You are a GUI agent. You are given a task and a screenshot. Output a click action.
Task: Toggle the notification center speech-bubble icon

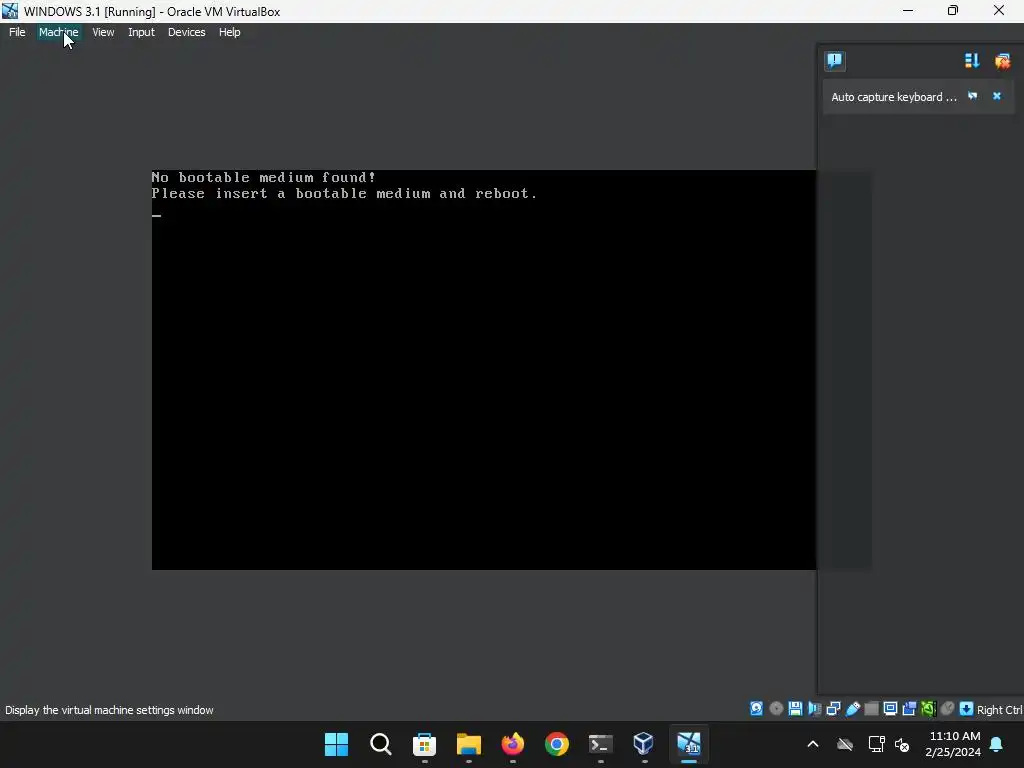pos(835,61)
